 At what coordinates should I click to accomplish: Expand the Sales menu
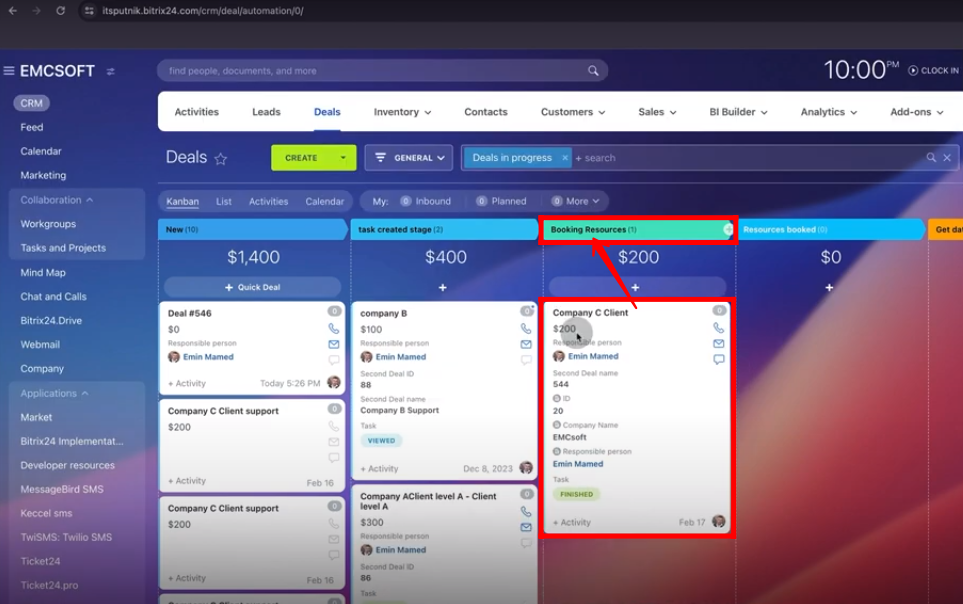(657, 112)
